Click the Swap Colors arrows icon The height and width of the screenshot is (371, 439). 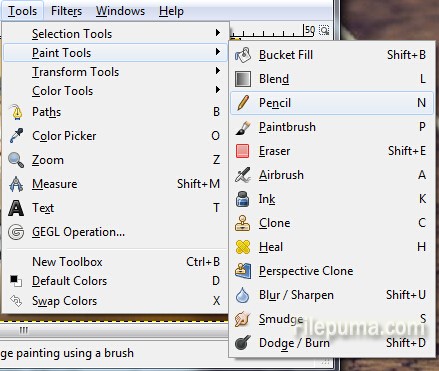click(x=16, y=301)
